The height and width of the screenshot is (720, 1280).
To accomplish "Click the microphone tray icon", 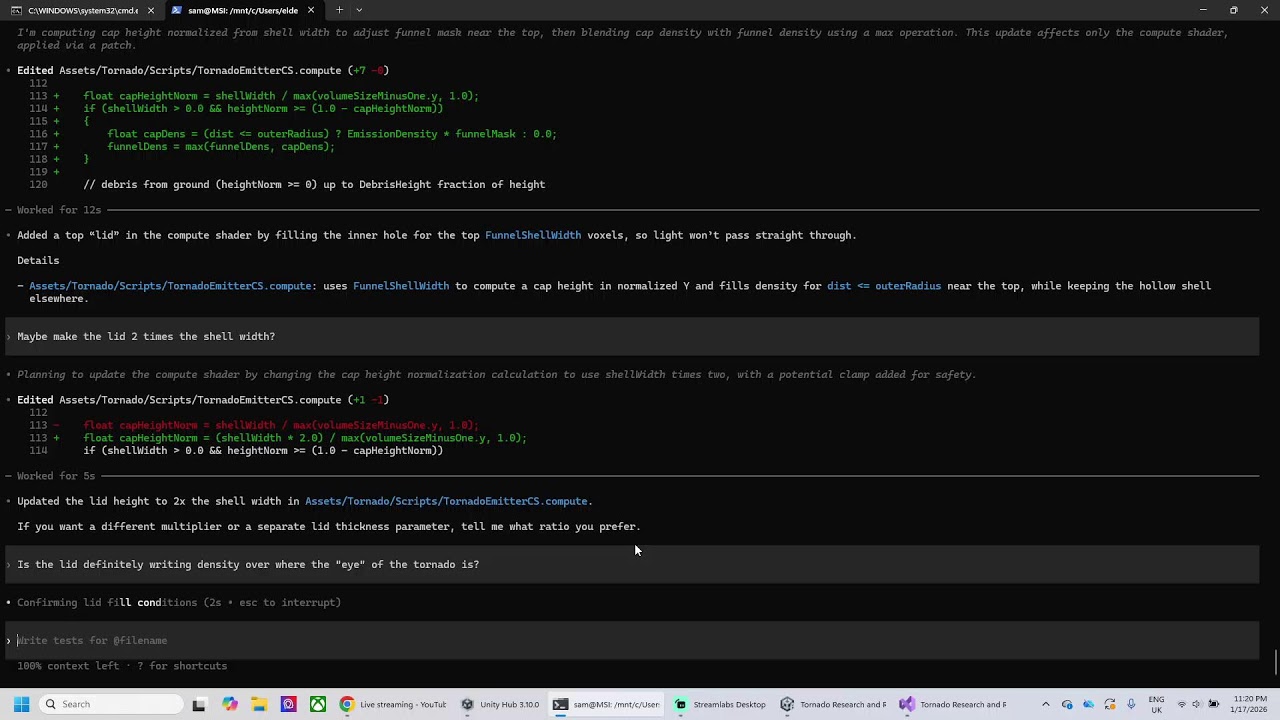I will (1131, 704).
